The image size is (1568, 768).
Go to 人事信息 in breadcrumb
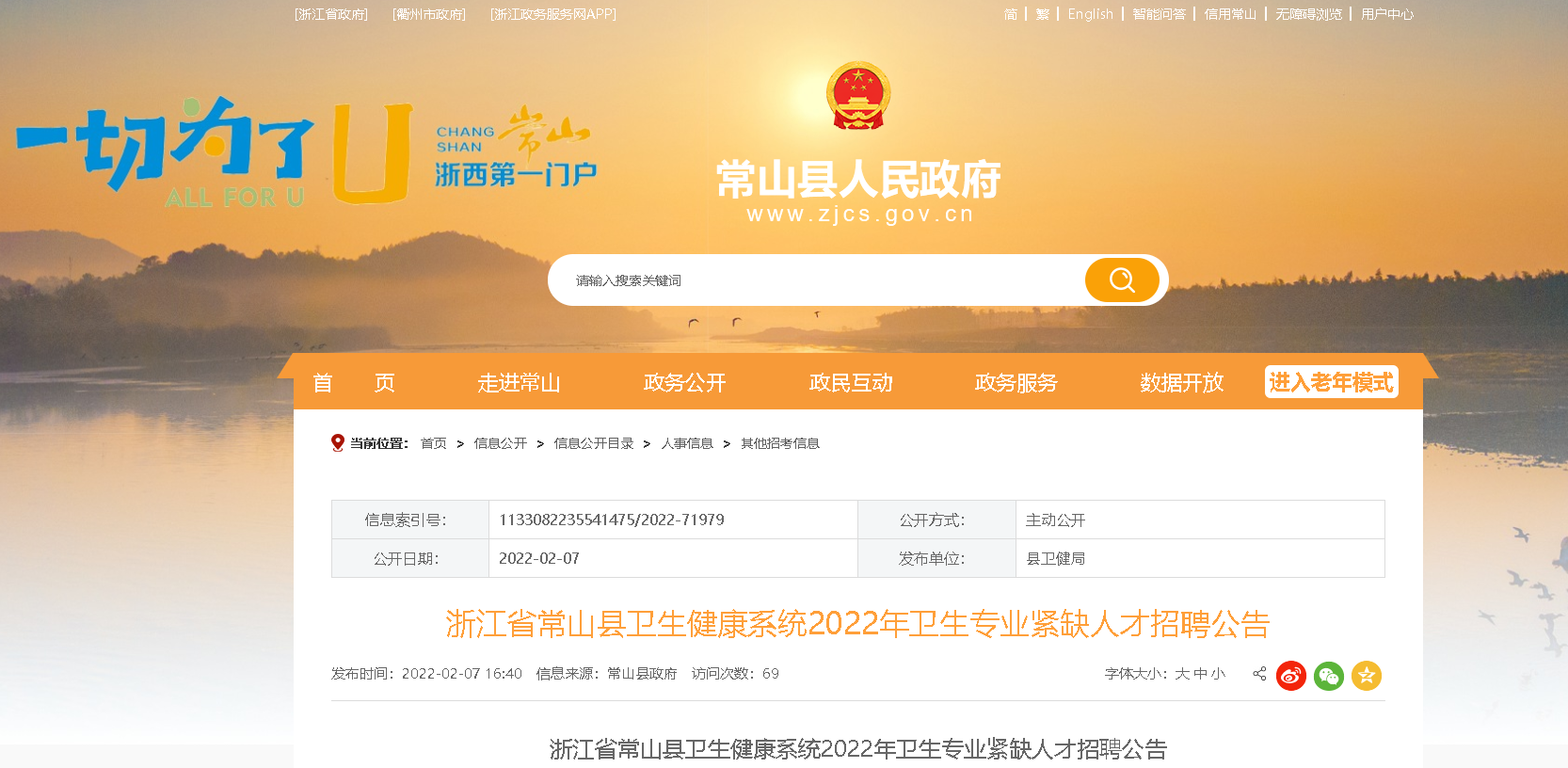click(x=687, y=443)
